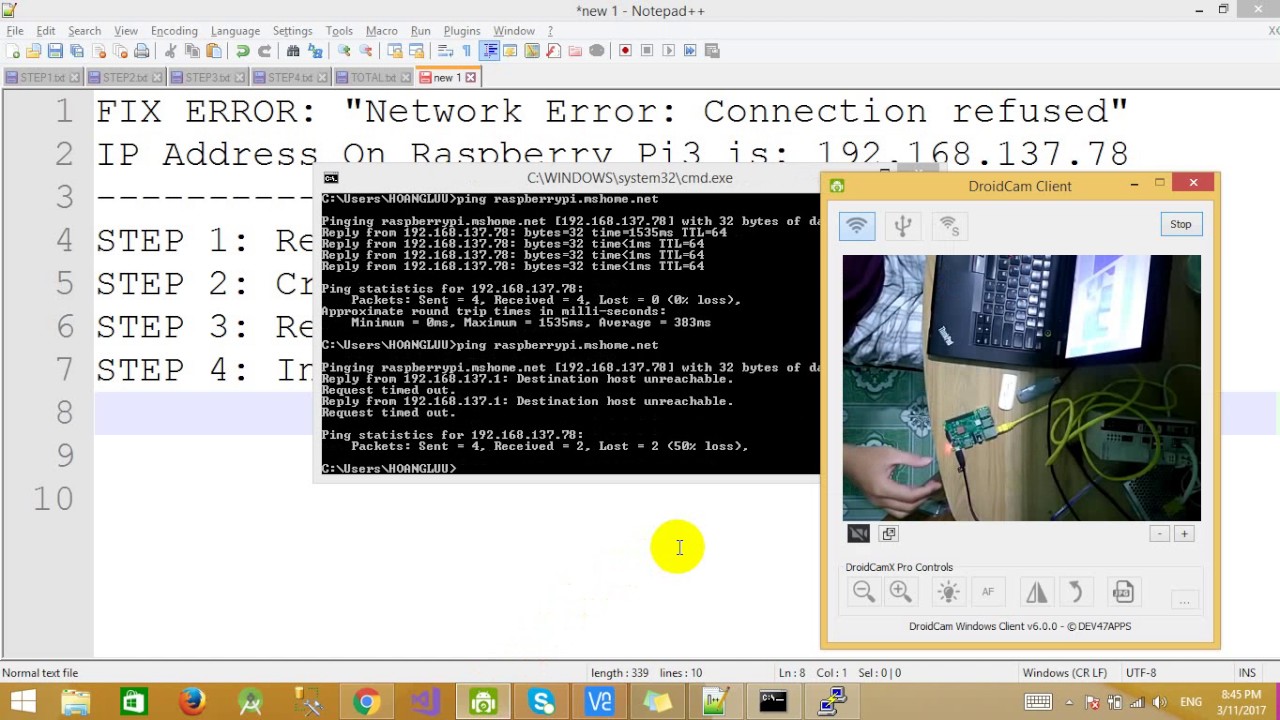Click the ENG language indicator in tray

click(x=1191, y=702)
